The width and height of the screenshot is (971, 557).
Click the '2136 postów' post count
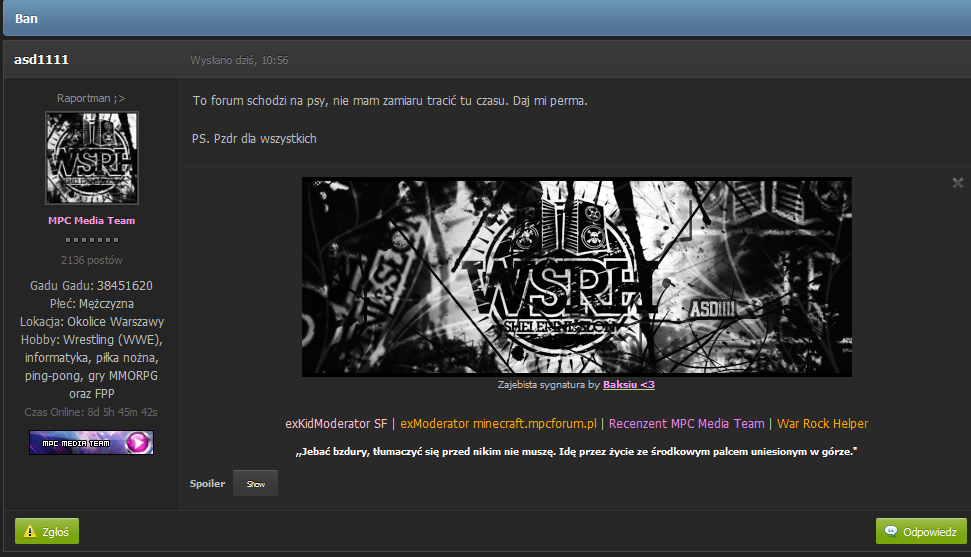[x=92, y=260]
